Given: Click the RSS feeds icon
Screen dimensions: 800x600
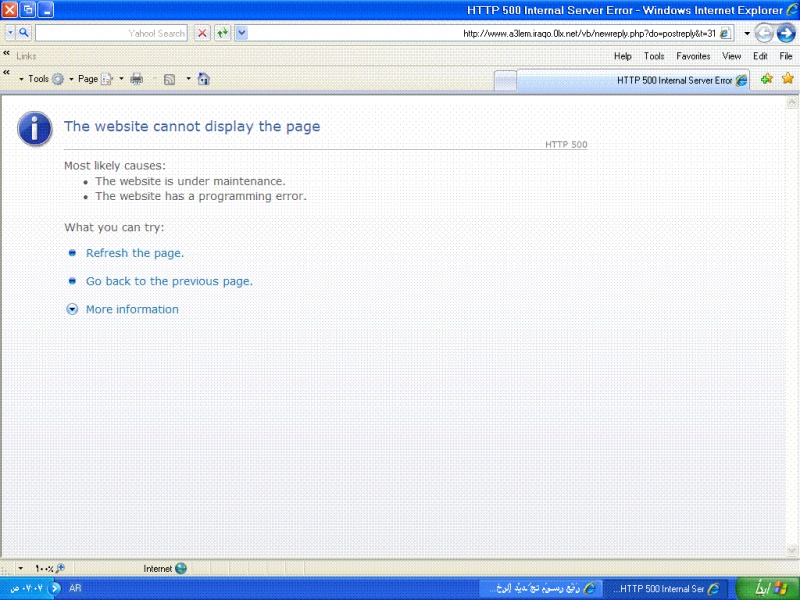Looking at the screenshot, I should (x=170, y=79).
